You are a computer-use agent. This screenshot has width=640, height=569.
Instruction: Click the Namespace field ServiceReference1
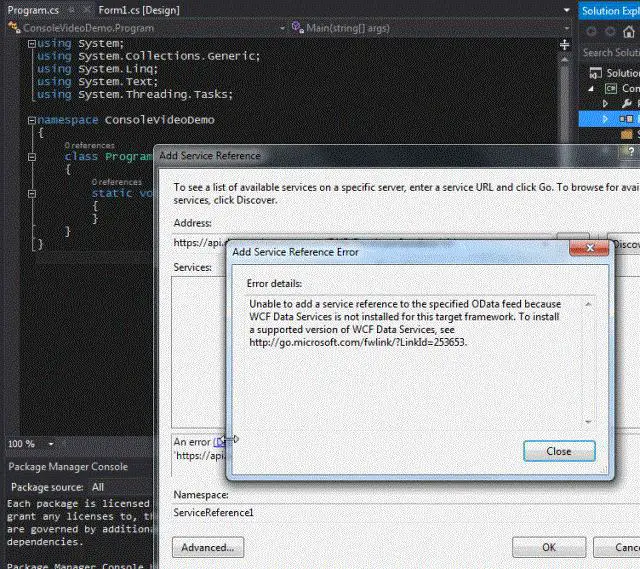(404, 513)
